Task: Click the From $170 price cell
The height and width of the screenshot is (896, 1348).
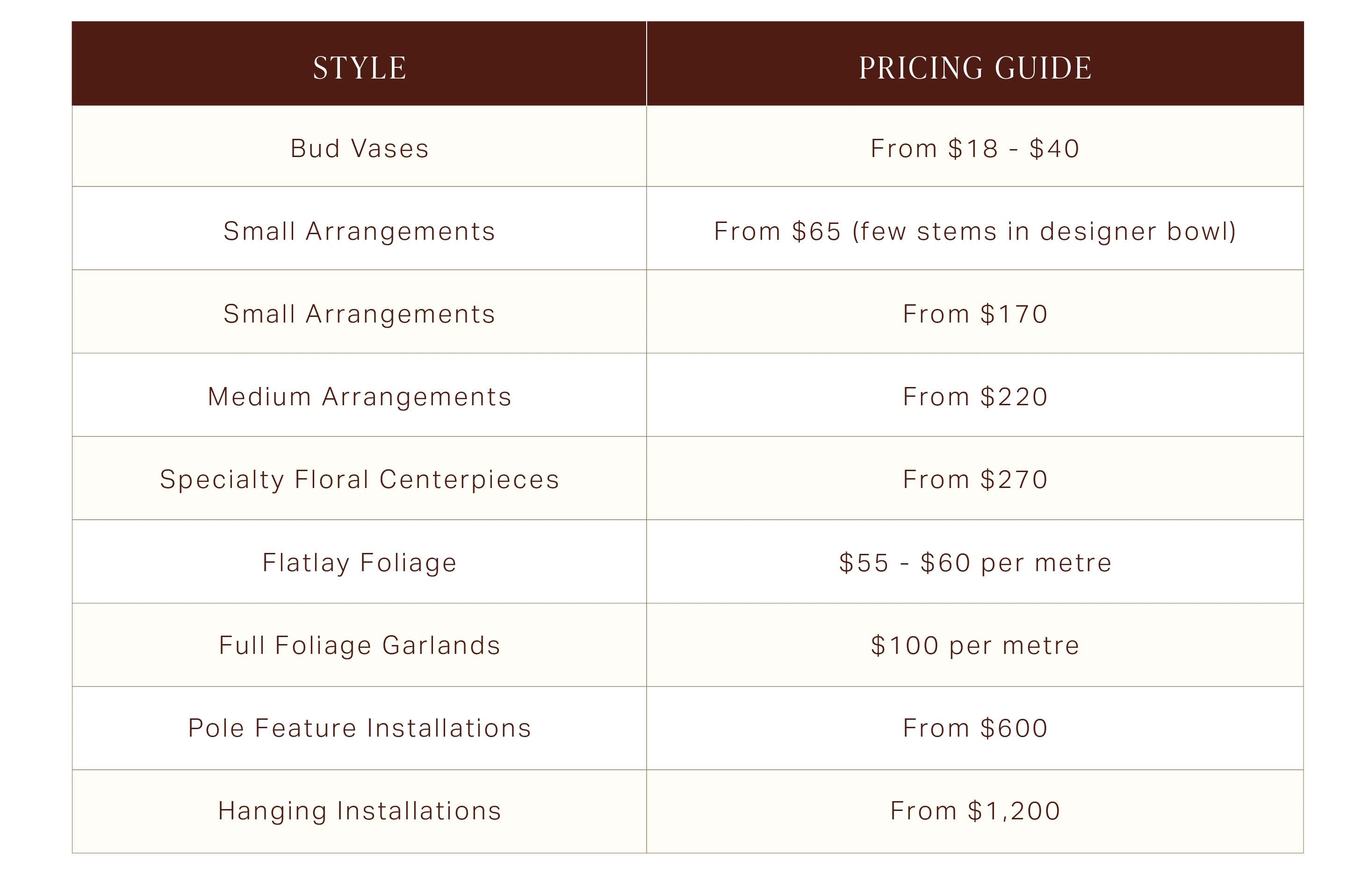Action: click(x=975, y=314)
